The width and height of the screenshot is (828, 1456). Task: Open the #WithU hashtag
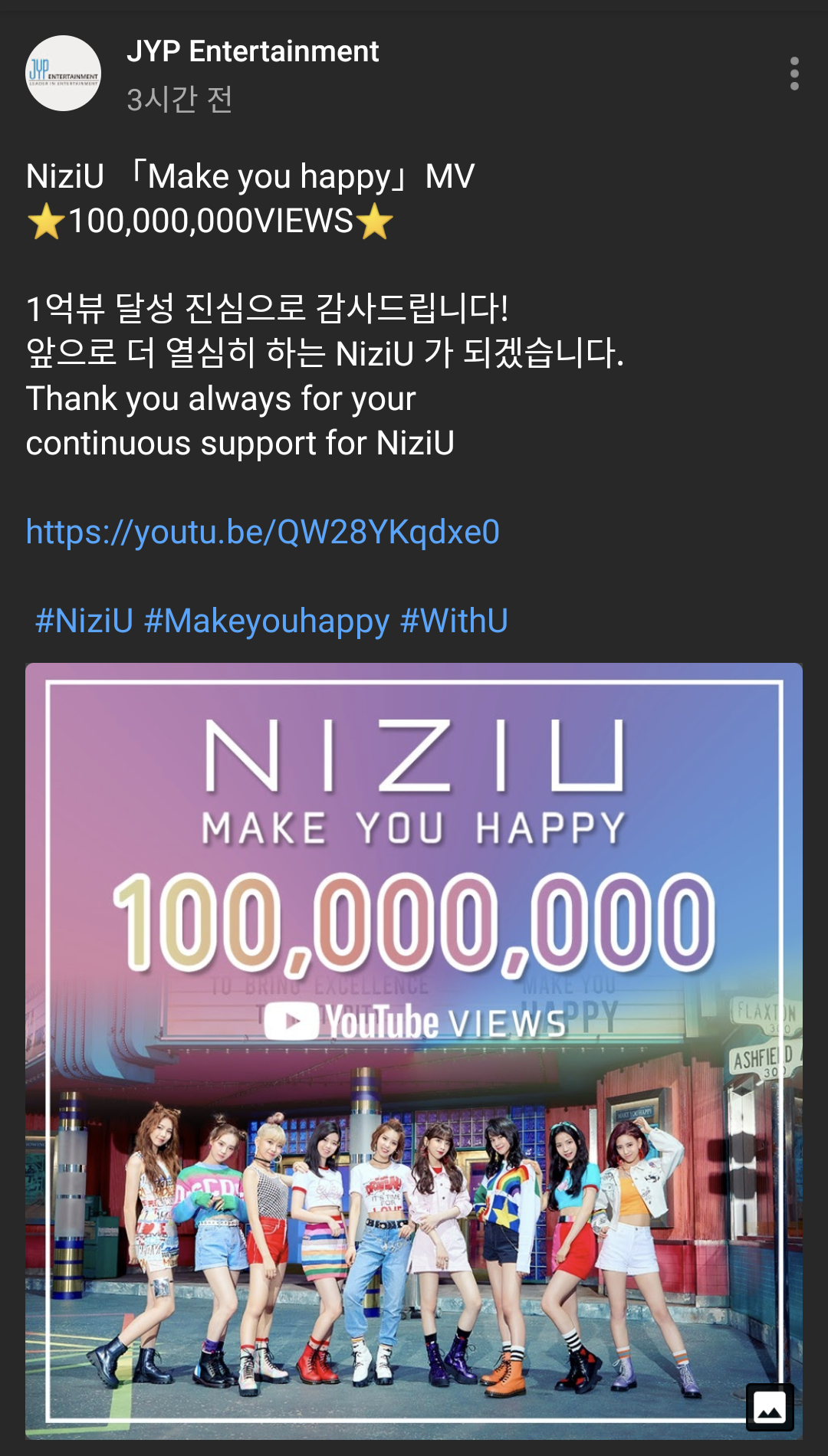click(454, 621)
